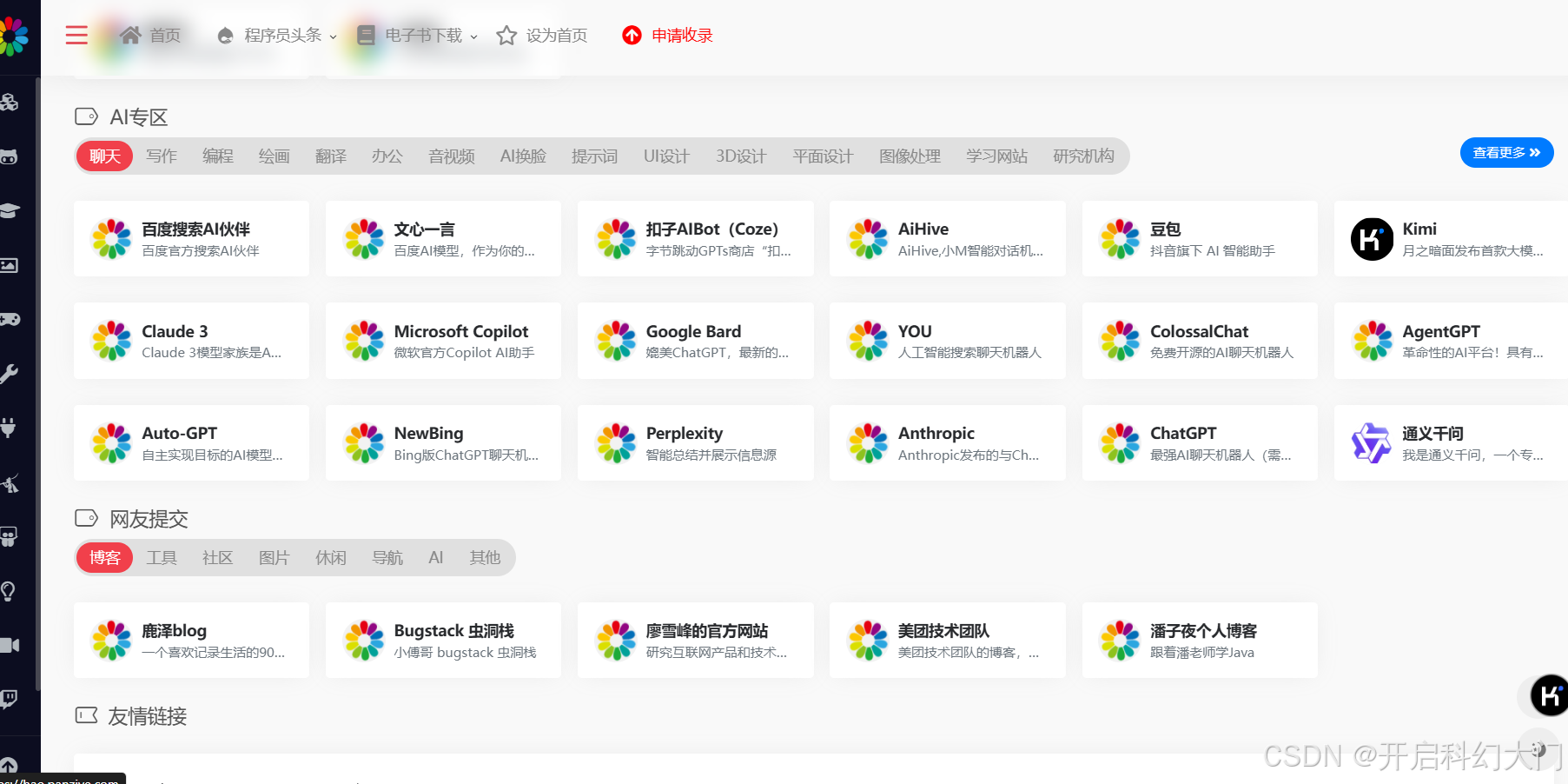Expand the 程序员头条 dropdown arrow
Viewport: 1568px width, 784px height.
point(333,37)
